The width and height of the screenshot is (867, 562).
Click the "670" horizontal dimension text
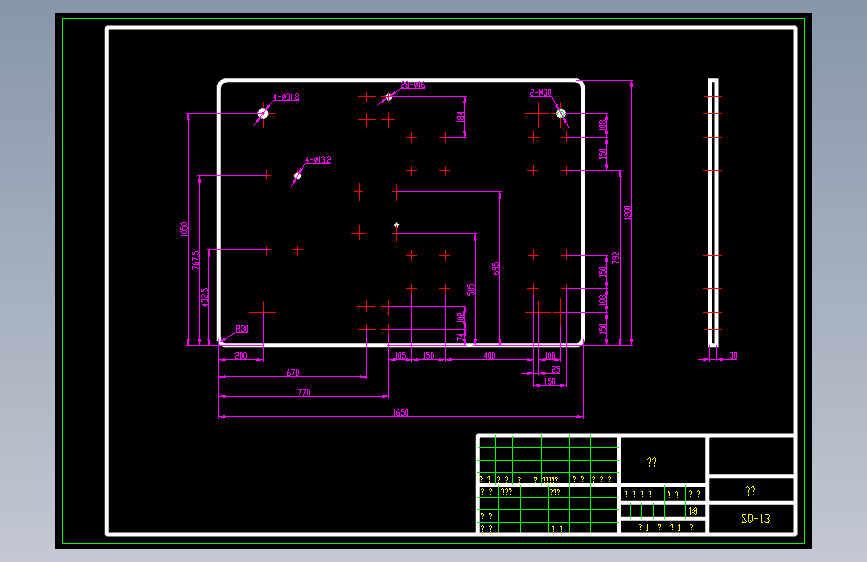(x=293, y=372)
